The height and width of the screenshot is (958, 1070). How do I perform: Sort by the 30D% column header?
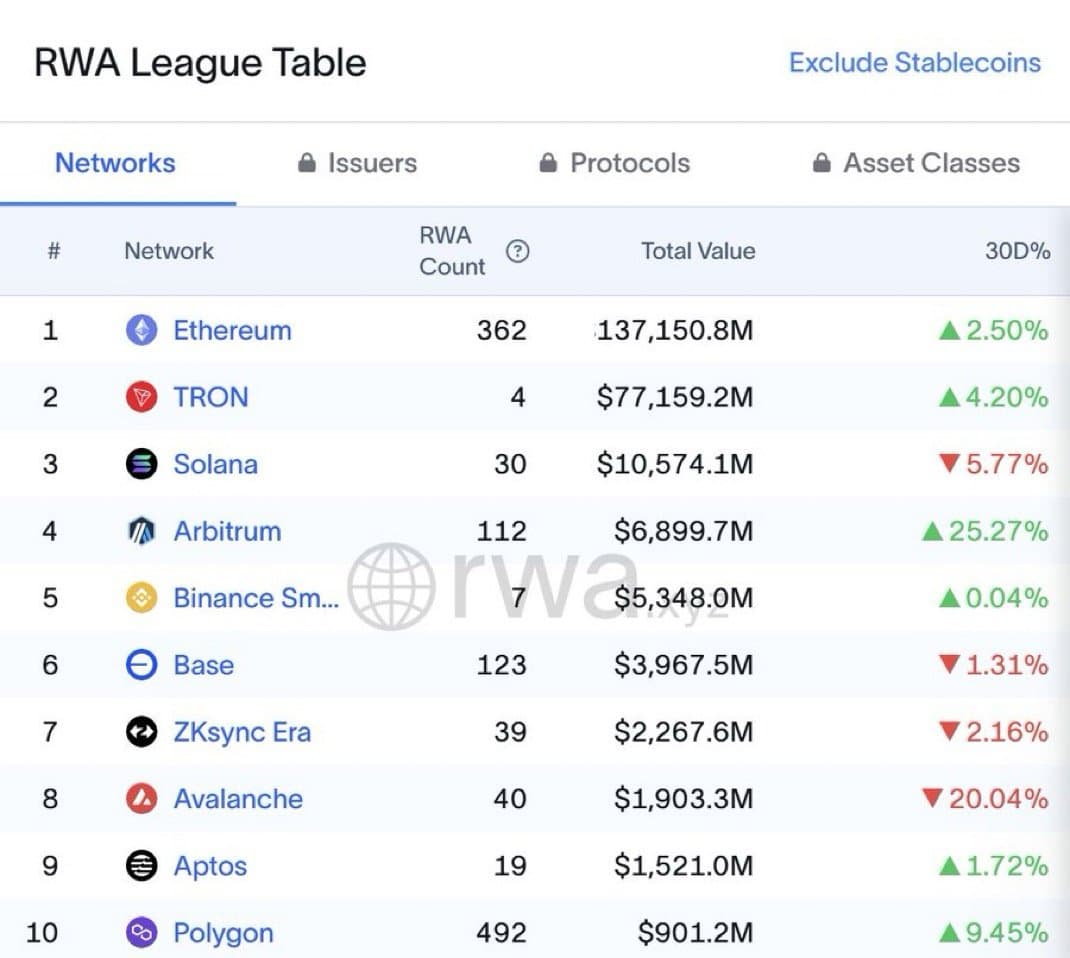[x=1017, y=251]
